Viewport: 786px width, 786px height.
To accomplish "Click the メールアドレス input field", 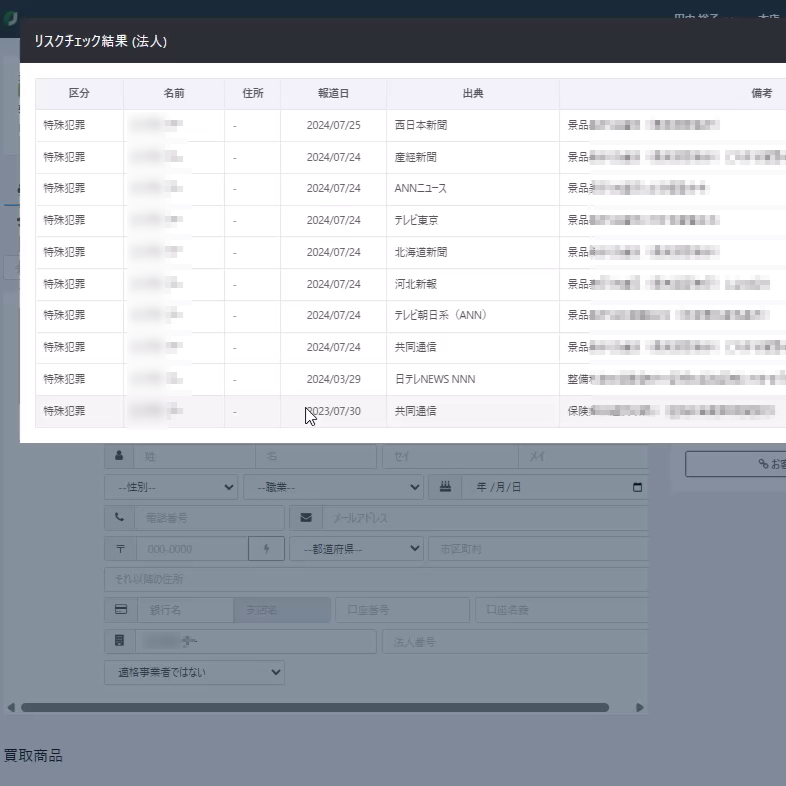I will [485, 518].
